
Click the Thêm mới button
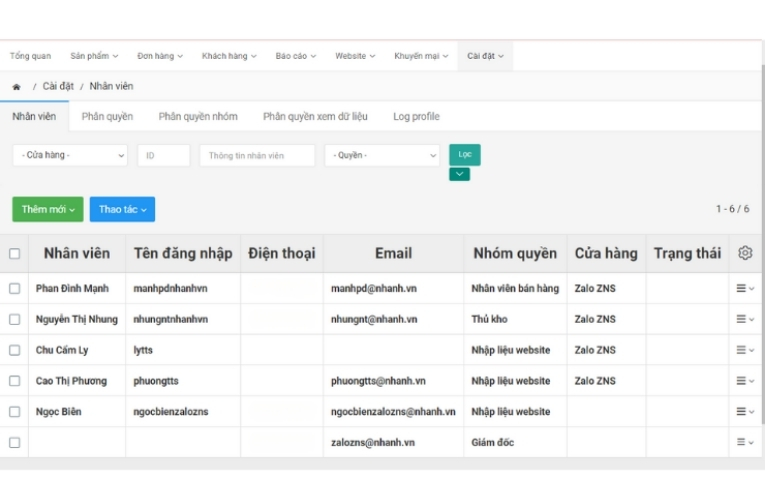(x=47, y=210)
